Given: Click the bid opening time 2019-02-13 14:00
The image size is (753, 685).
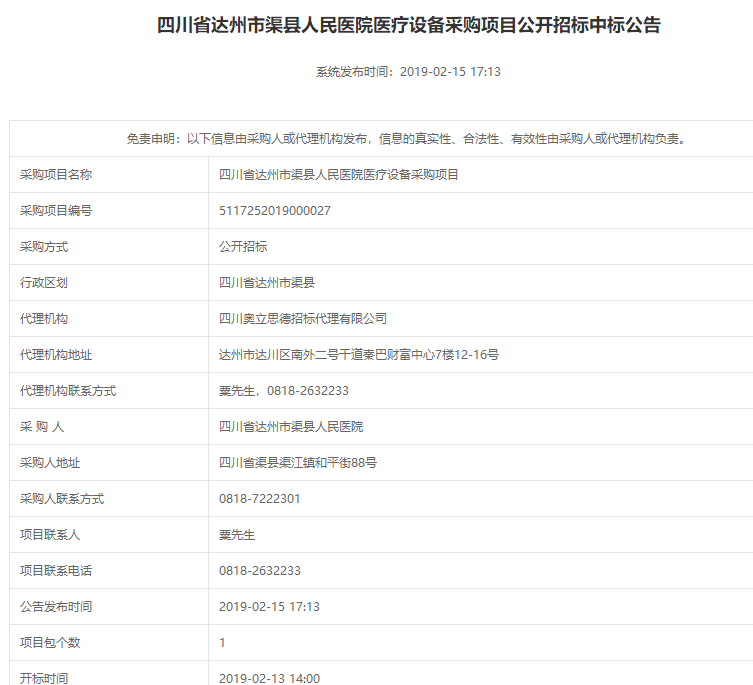Looking at the screenshot, I should coord(269,678).
